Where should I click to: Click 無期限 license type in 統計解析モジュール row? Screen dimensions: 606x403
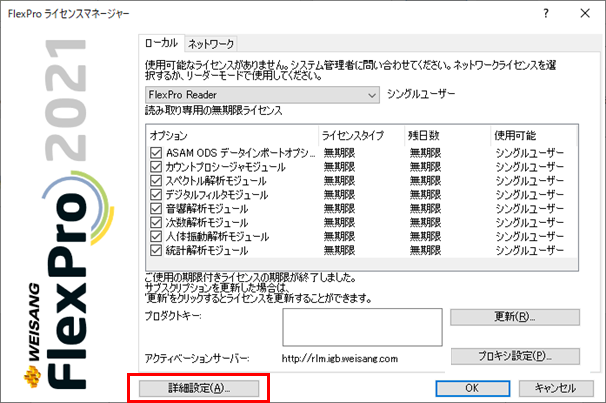339,250
